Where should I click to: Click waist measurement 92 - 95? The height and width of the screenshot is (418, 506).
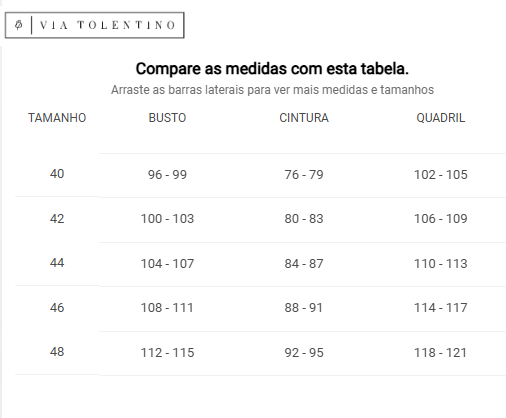(304, 353)
